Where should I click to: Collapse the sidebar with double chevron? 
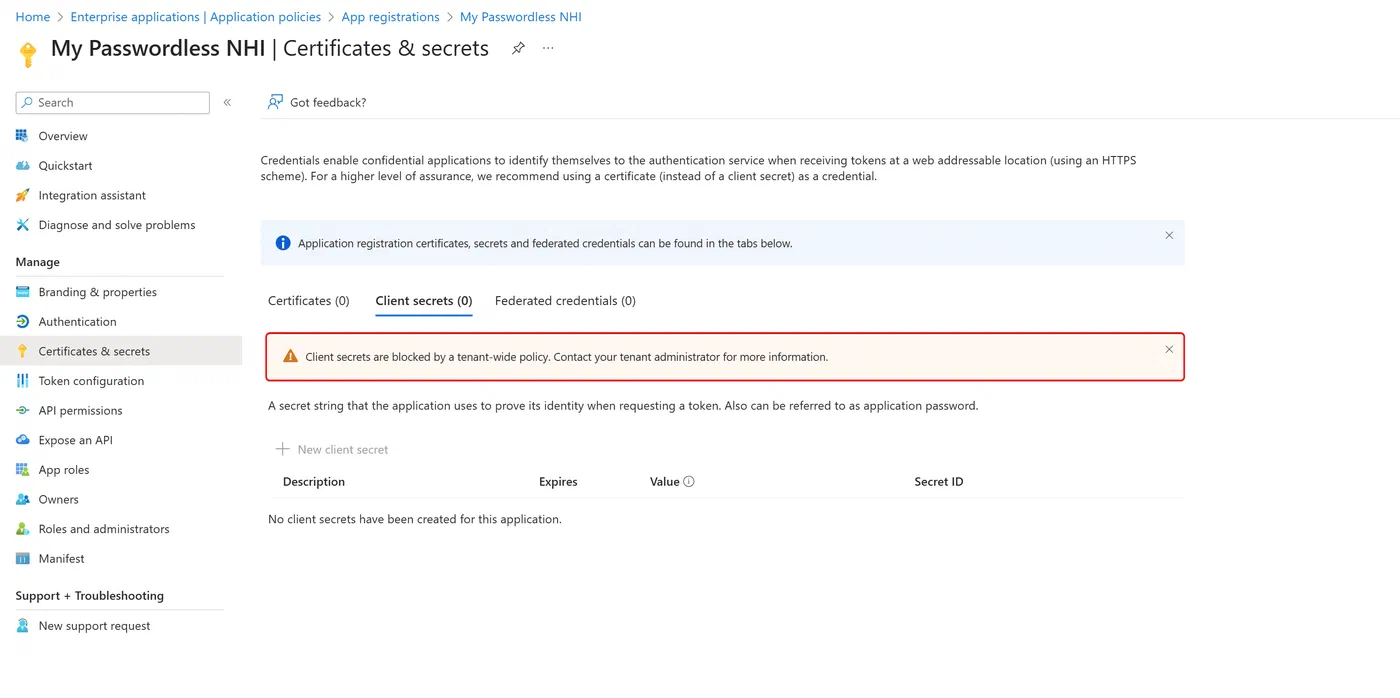[227, 103]
